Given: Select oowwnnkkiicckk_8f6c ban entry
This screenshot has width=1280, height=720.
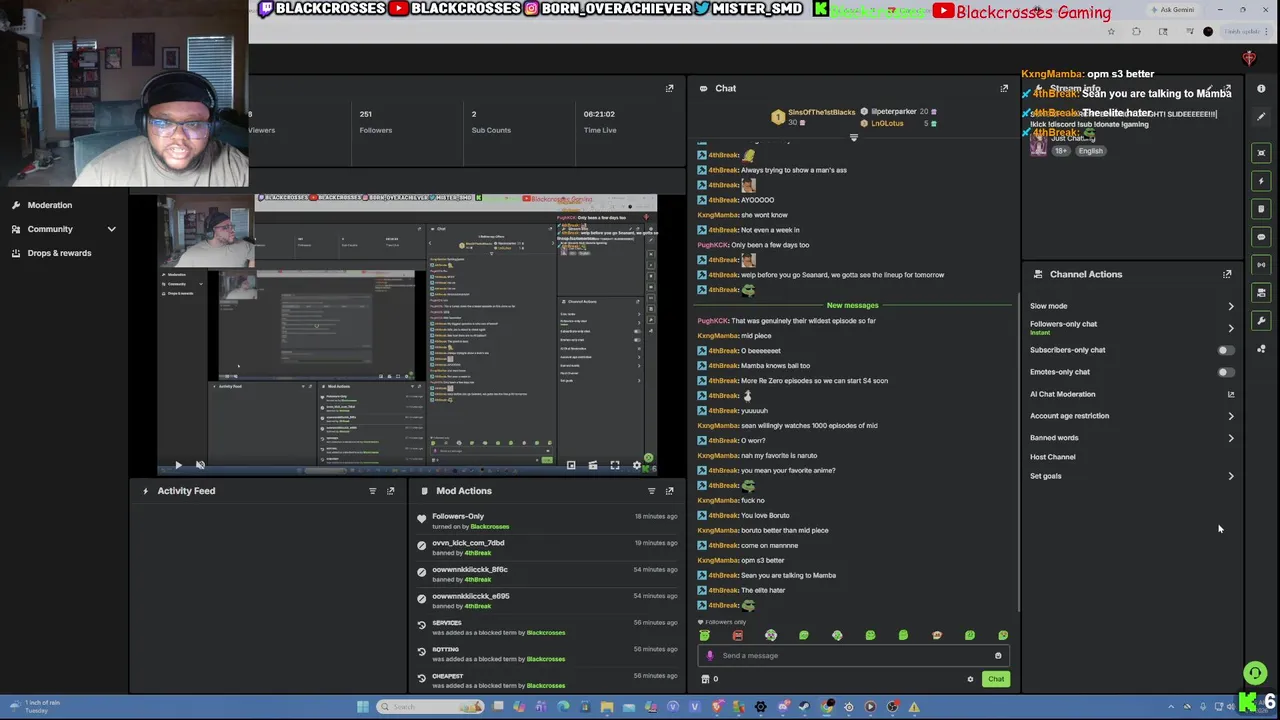Looking at the screenshot, I should point(470,570).
